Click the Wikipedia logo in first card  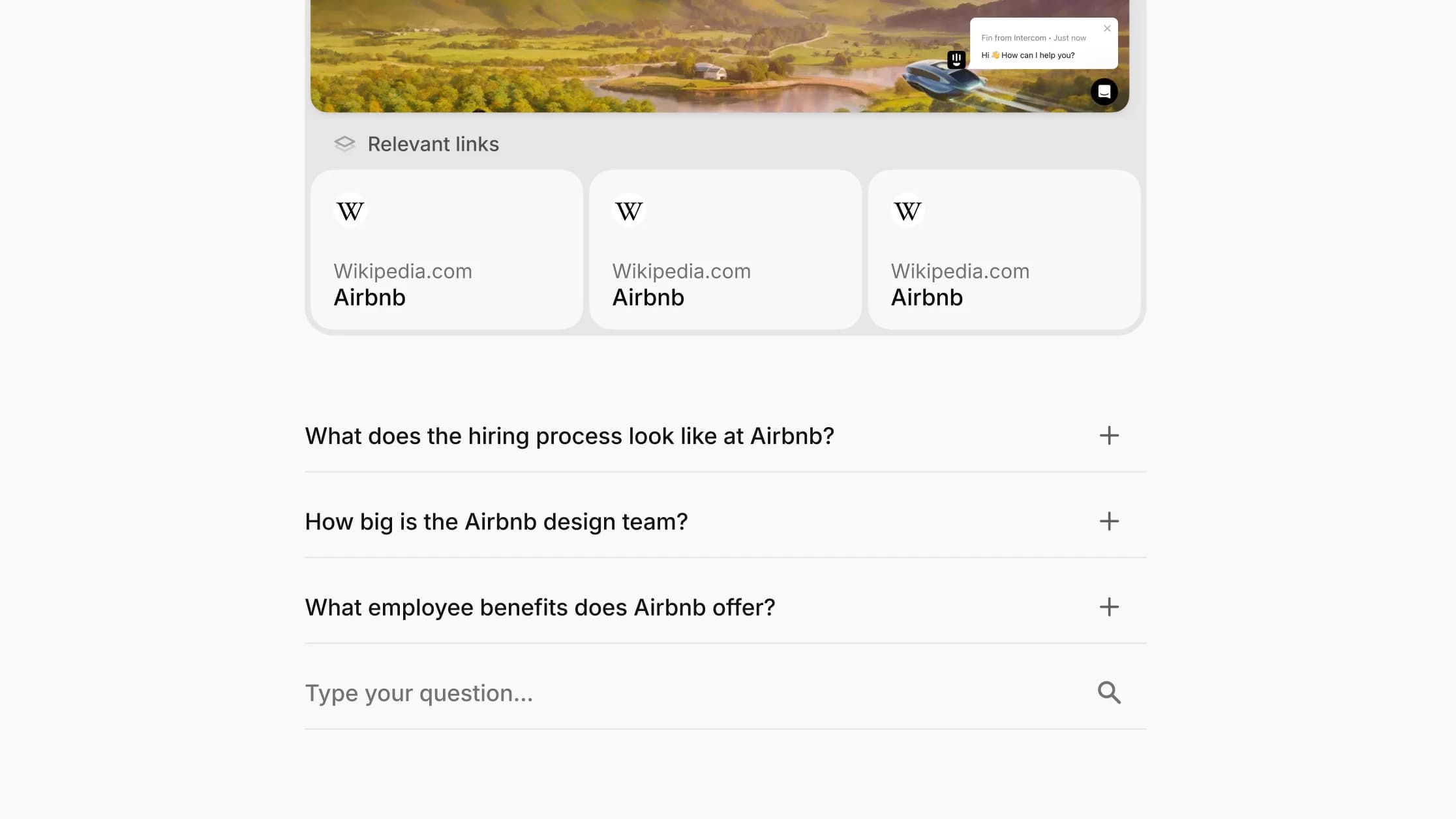pos(350,211)
